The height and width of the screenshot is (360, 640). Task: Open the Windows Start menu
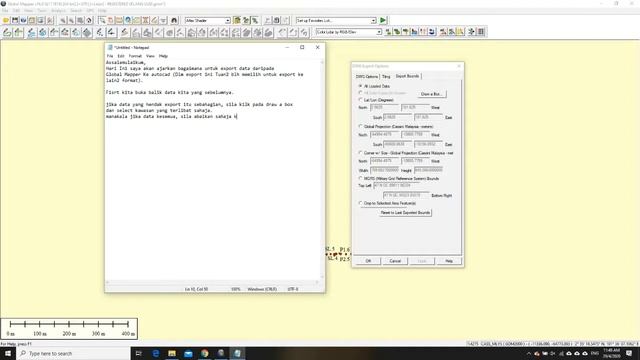click(8, 353)
